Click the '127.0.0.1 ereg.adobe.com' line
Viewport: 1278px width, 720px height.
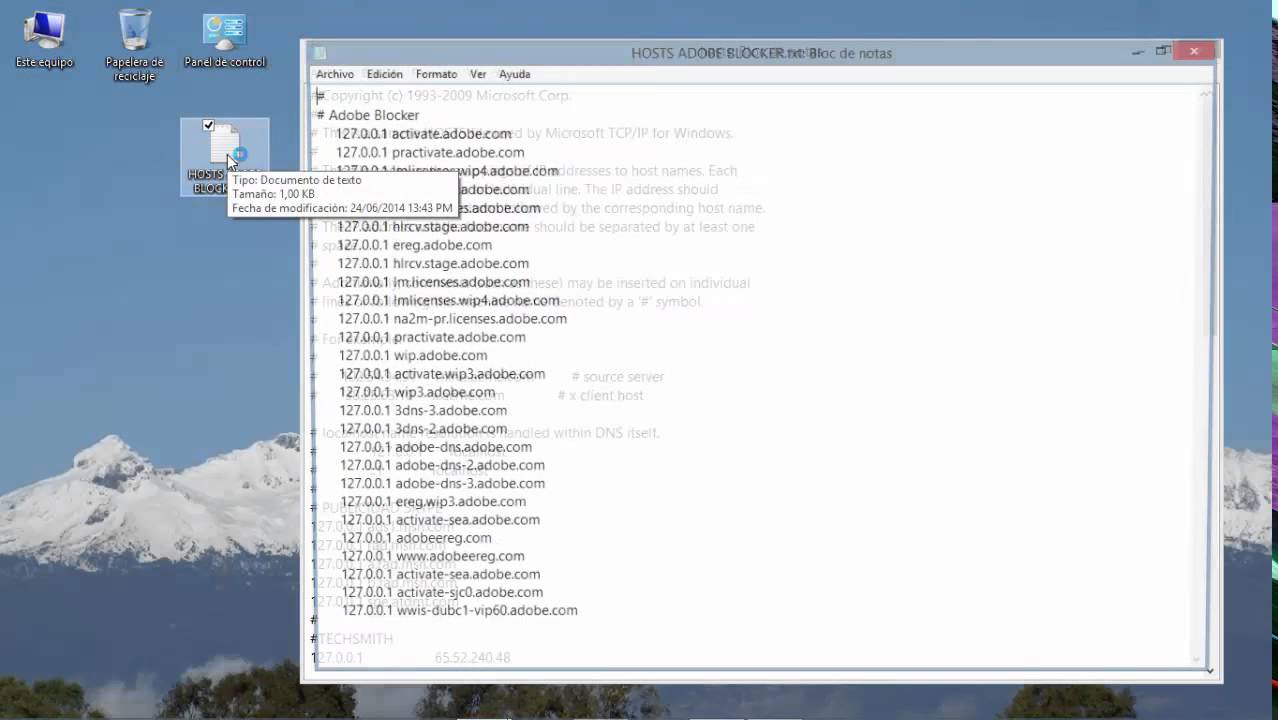click(x=415, y=245)
